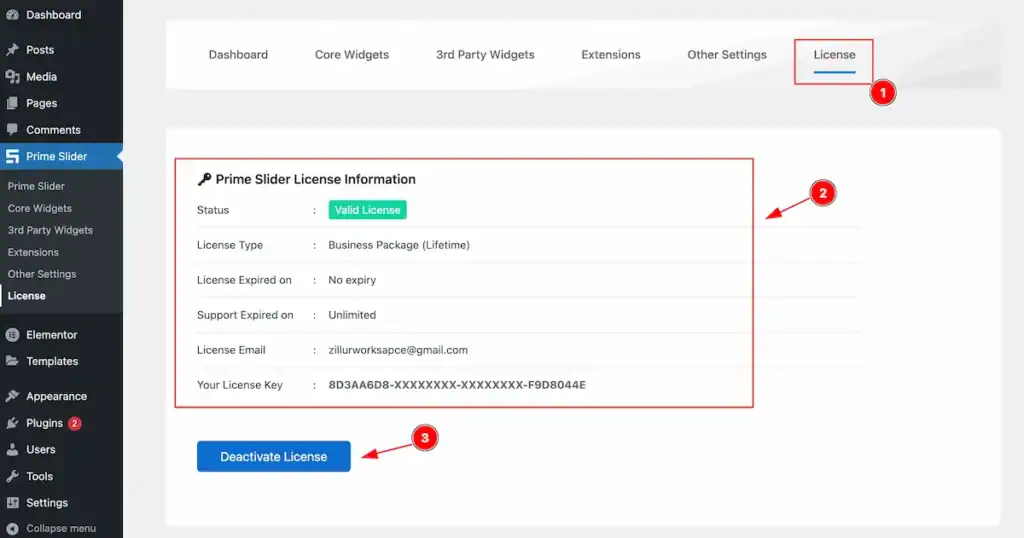Switch to the Core Widgets tab
Screen dimensions: 1024x538
pyautogui.click(x=351, y=55)
